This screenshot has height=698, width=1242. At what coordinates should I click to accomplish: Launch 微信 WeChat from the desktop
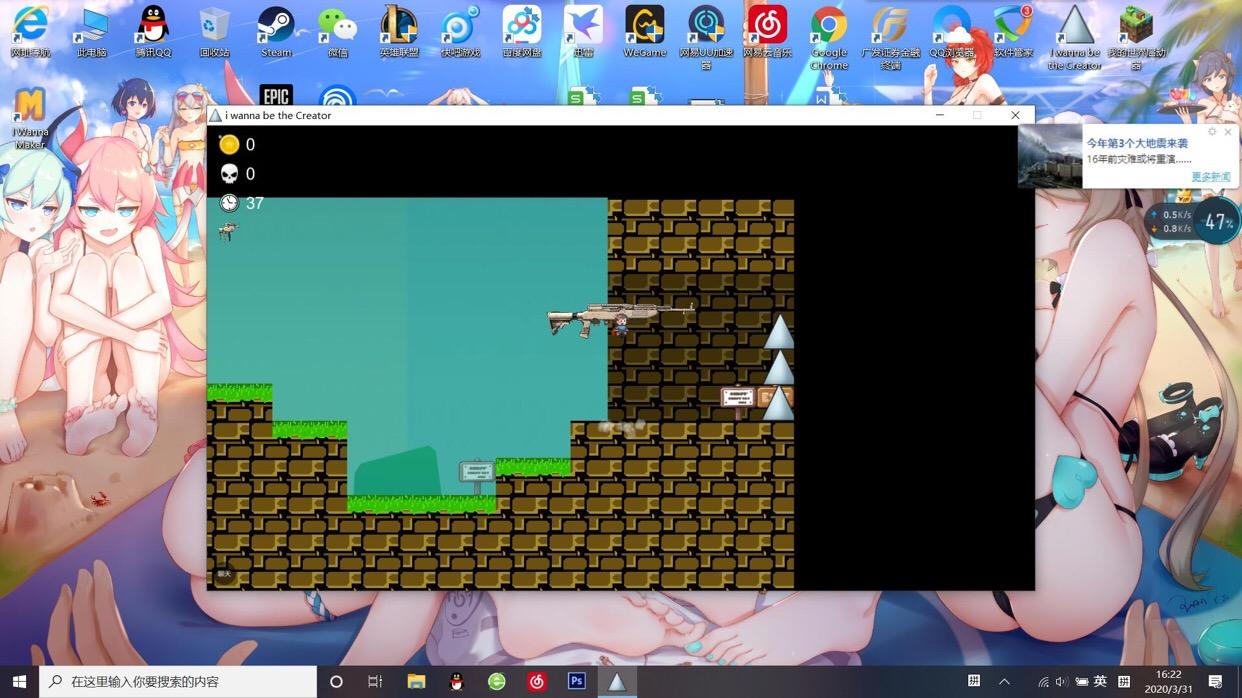(337, 31)
